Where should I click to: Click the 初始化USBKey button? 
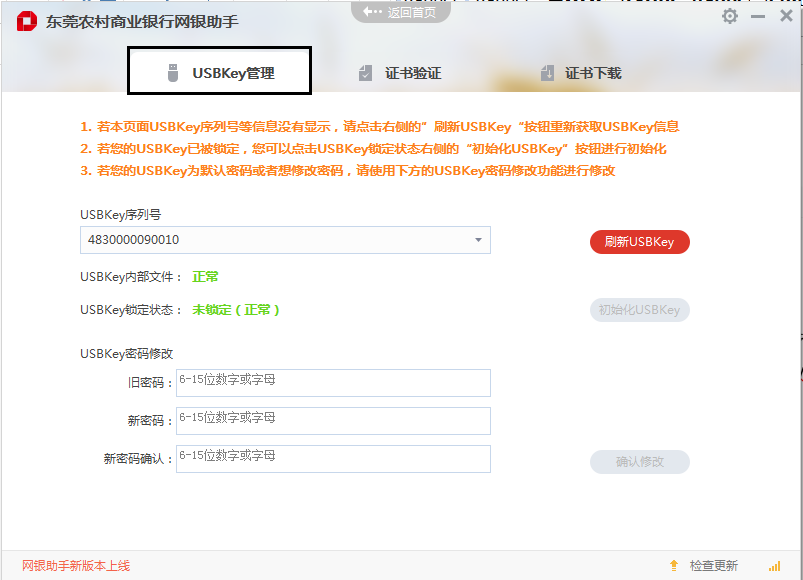click(x=639, y=310)
